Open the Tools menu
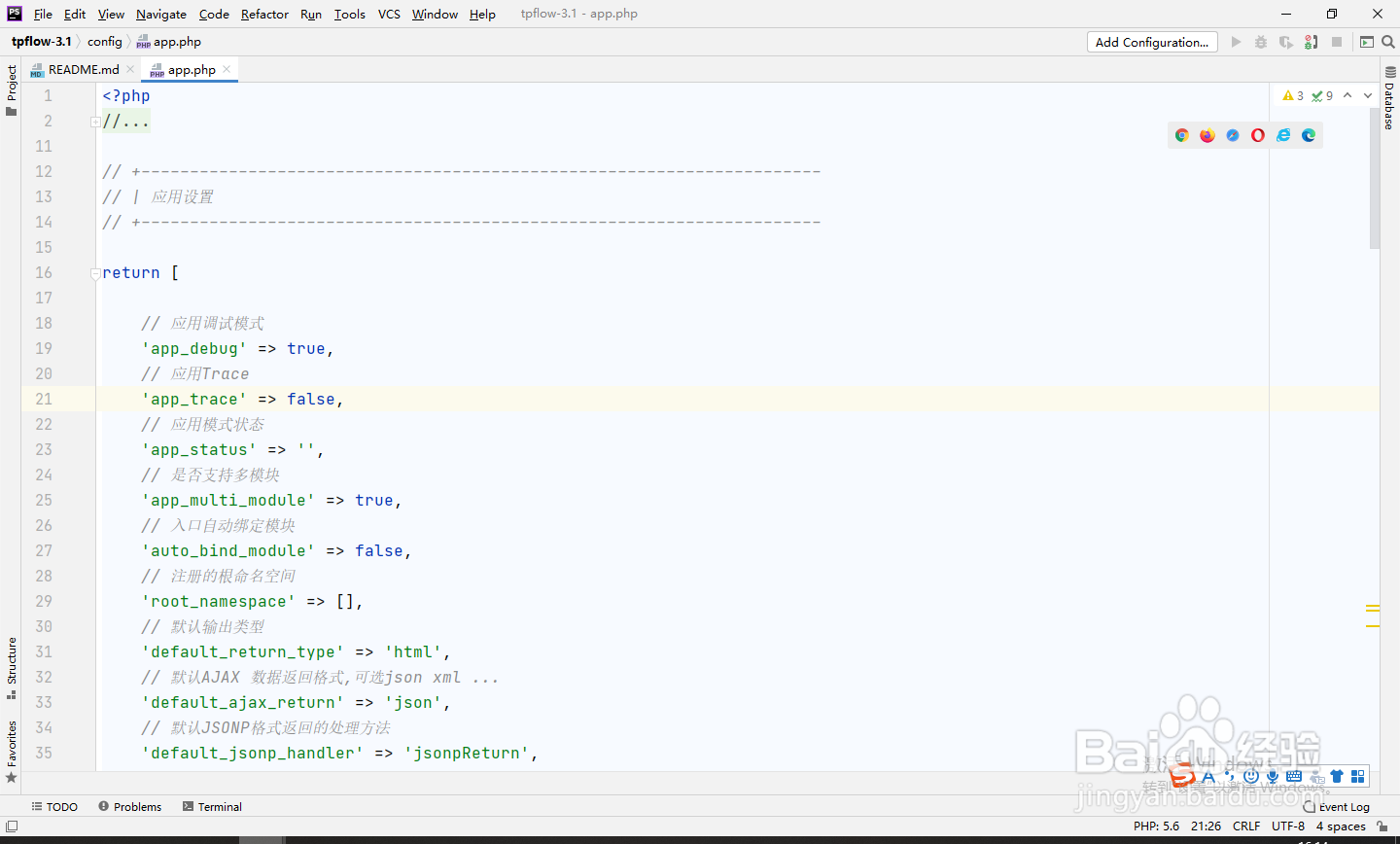 click(350, 14)
